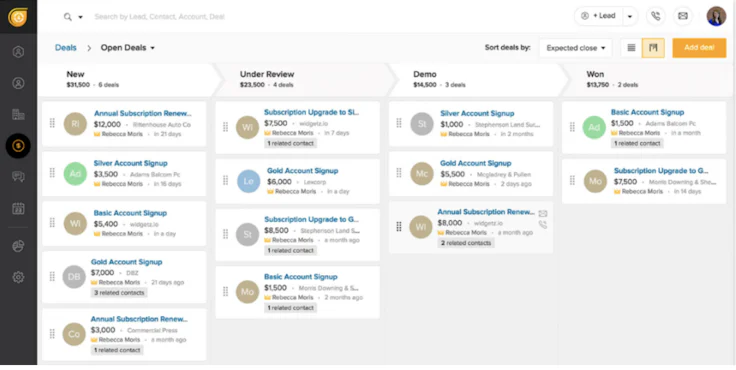Open the calendar icon in sidebar
The height and width of the screenshot is (370, 736).
[18, 208]
